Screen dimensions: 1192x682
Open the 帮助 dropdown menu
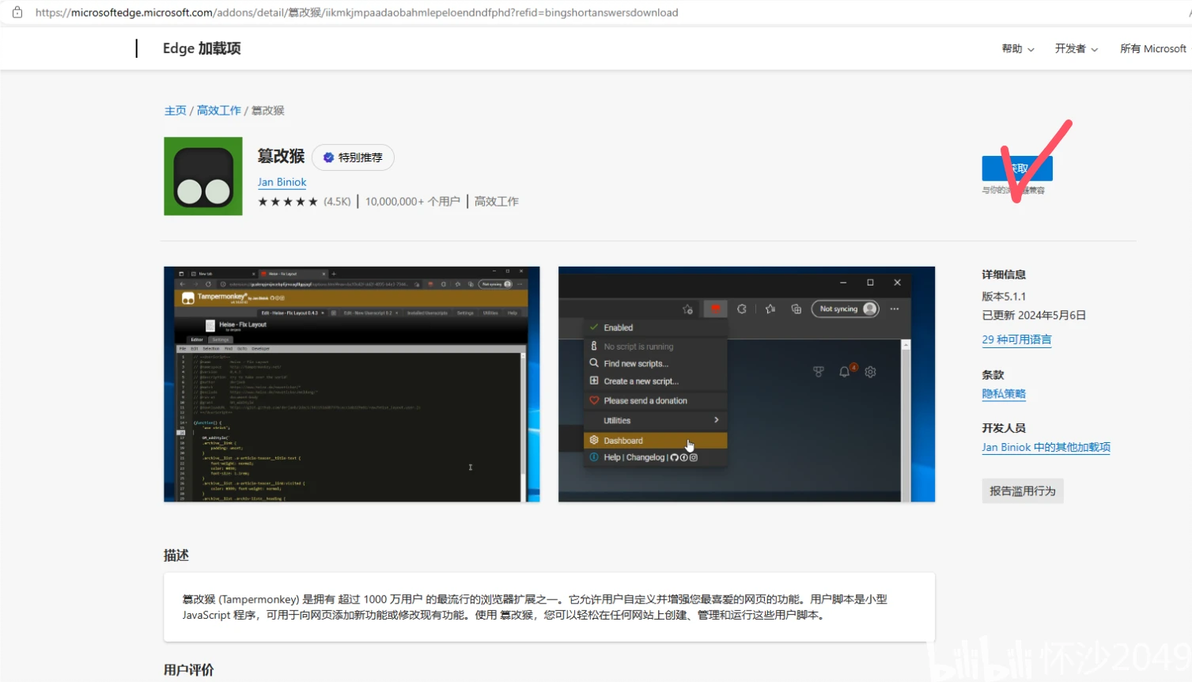pos(1017,49)
